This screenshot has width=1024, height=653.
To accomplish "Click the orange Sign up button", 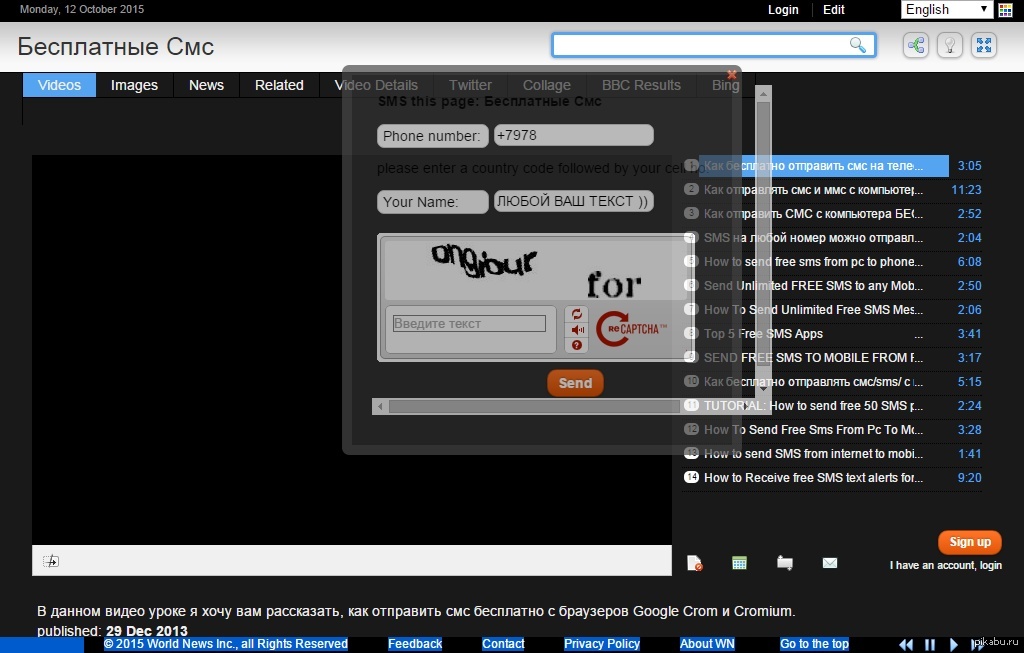I will tap(970, 542).
